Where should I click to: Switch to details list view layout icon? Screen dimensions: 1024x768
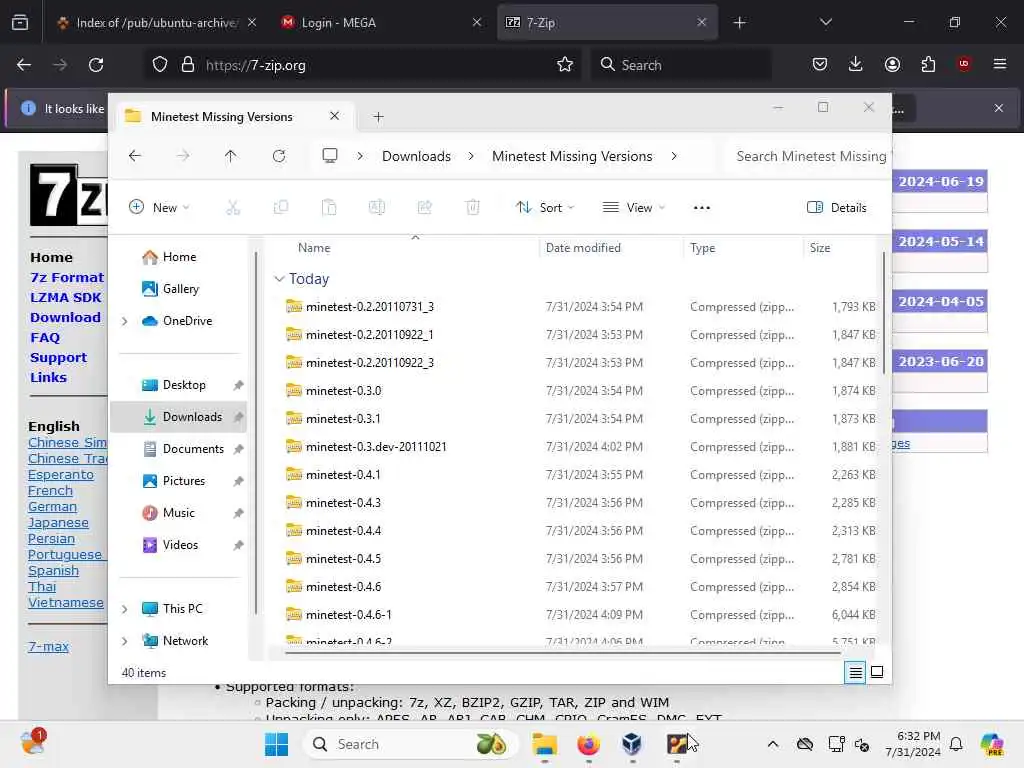tap(856, 672)
